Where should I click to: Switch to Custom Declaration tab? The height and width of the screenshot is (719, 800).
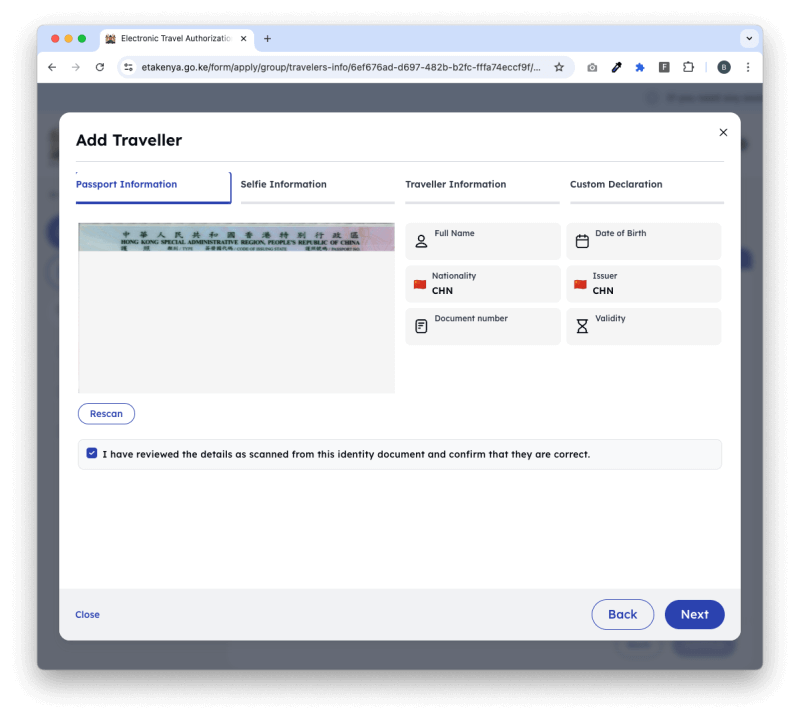click(x=647, y=187)
